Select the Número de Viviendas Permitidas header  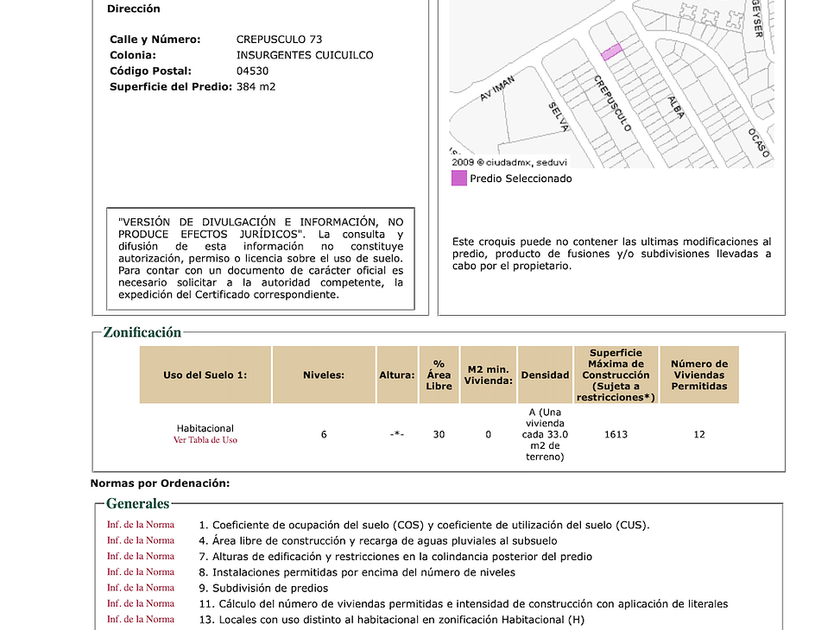tap(699, 375)
